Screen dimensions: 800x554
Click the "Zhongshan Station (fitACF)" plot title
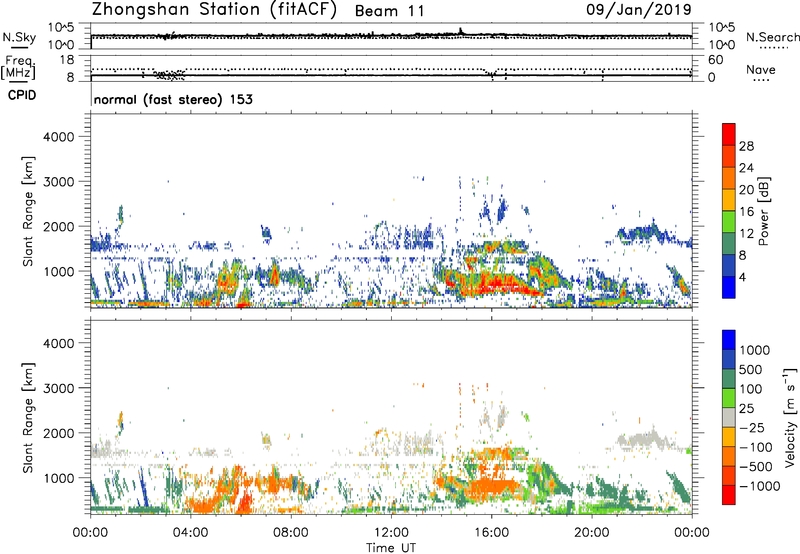(214, 9)
